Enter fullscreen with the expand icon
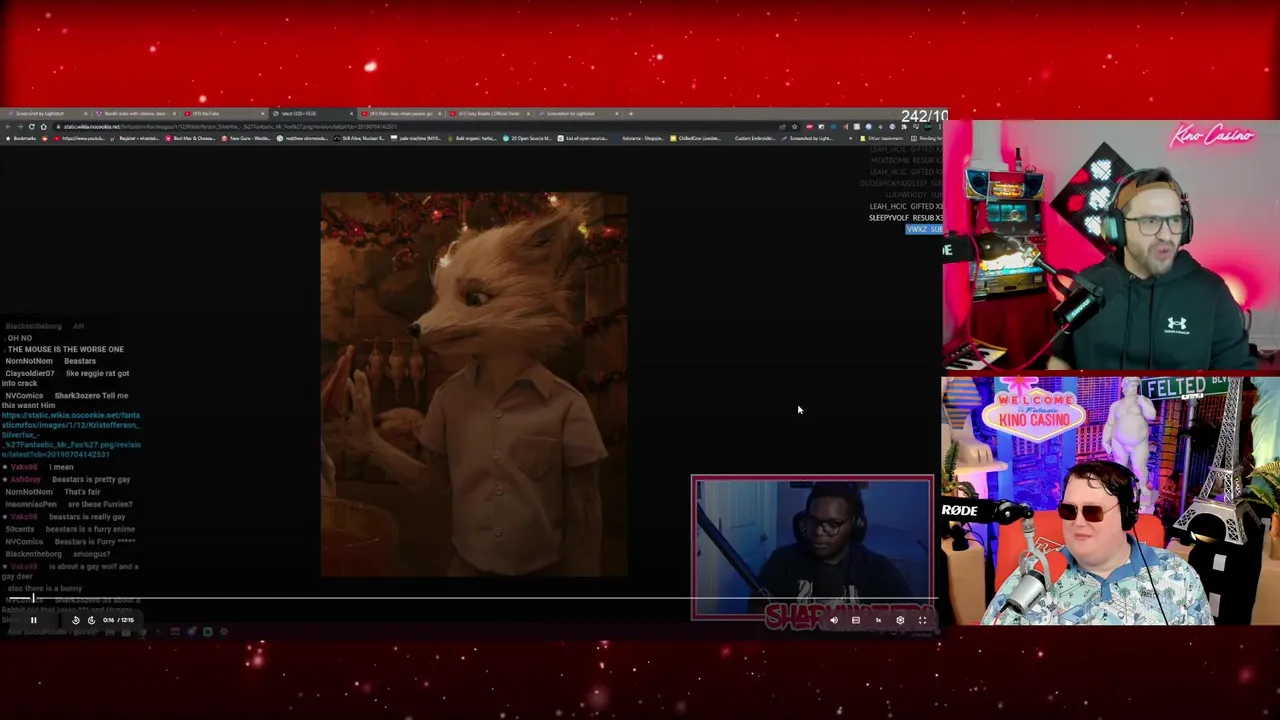The width and height of the screenshot is (1280, 720). [922, 620]
